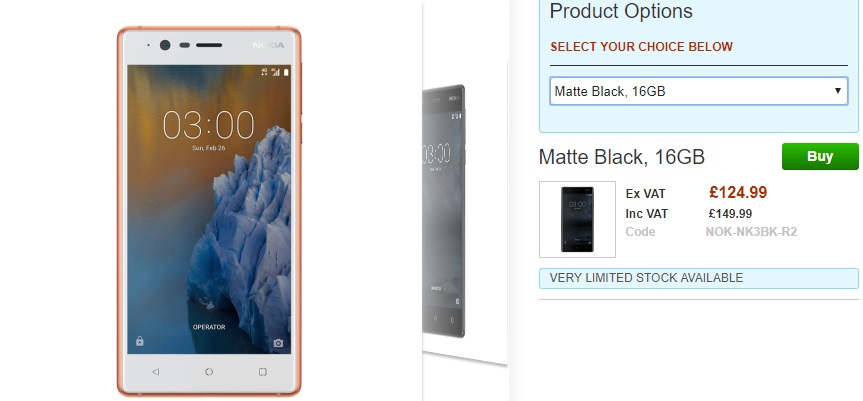Viewport: 863px width, 401px height.
Task: Click the NOKIA logo on the copper phone
Action: [269, 45]
